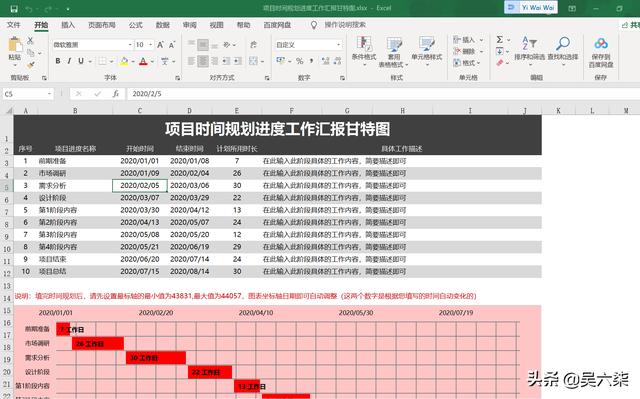Click the red Font Color swatch
The image size is (640, 399).
click(143, 61)
